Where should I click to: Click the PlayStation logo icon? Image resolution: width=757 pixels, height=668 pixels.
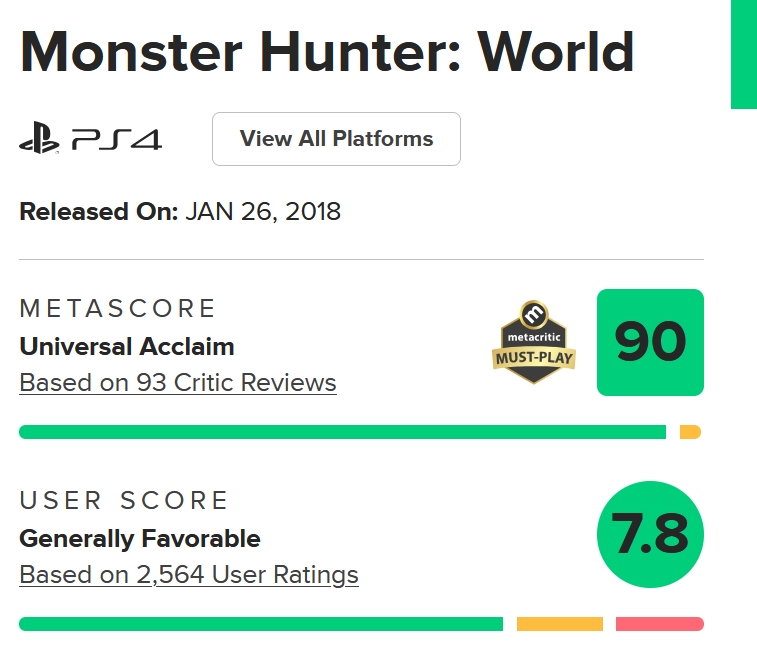pyautogui.click(x=39, y=139)
